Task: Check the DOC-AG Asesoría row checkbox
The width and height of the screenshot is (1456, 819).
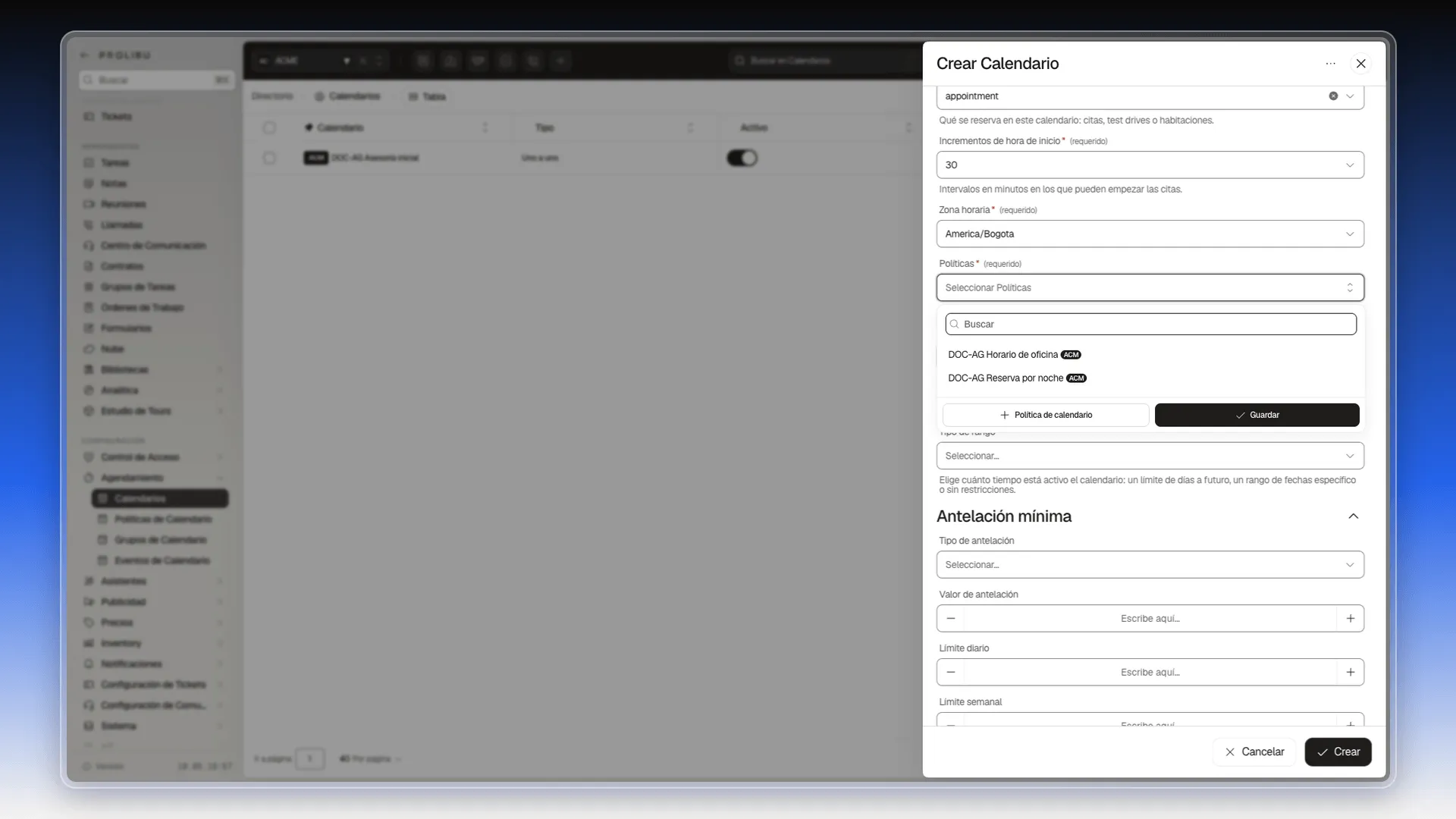Action: click(269, 158)
